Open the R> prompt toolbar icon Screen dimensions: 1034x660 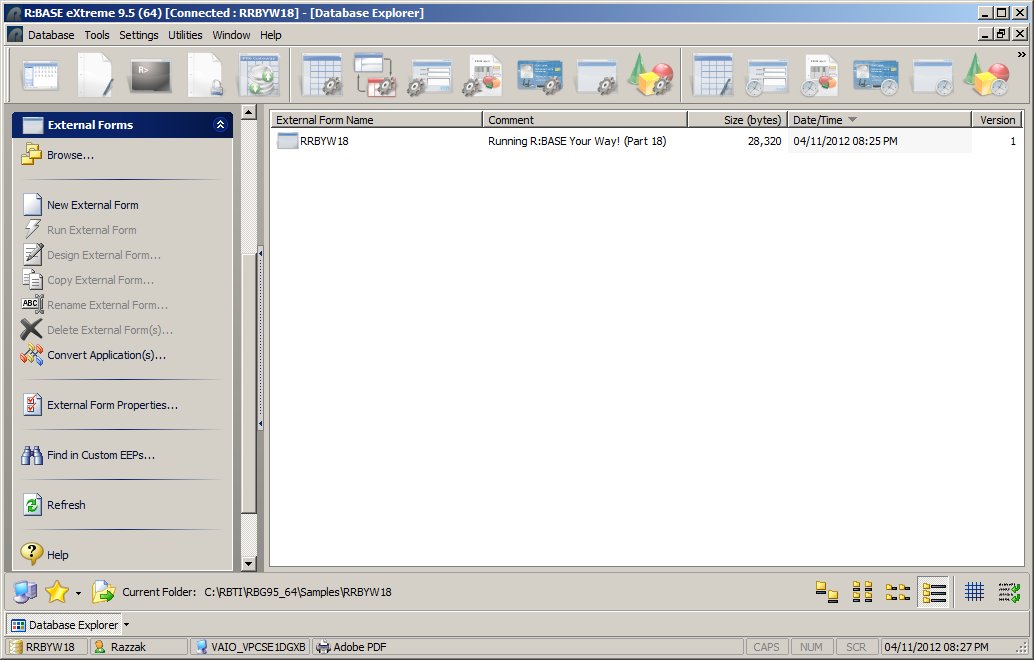tap(150, 76)
